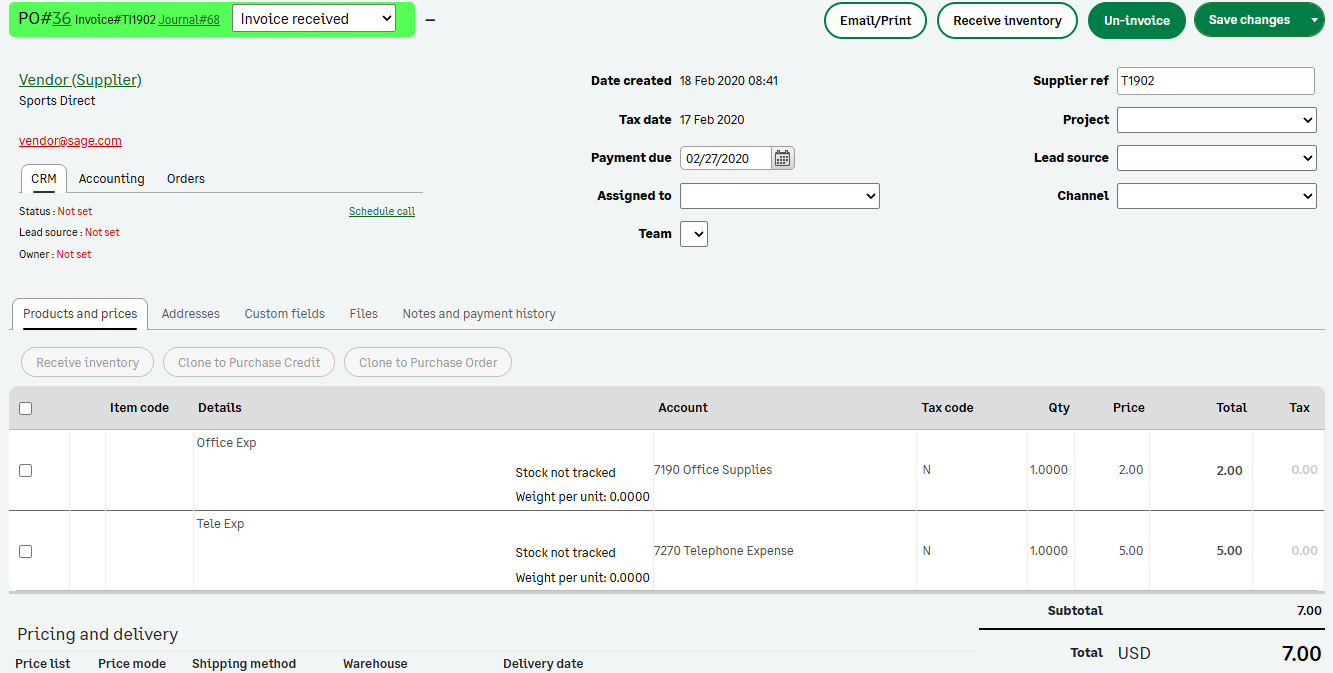
Task: Click the Schedule call link
Action: tap(382, 211)
